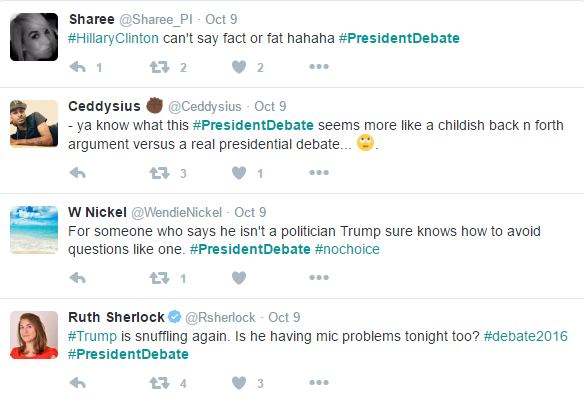Open the #debate2016 hashtag link
Image resolution: width=584 pixels, height=403 pixels.
(x=526, y=336)
